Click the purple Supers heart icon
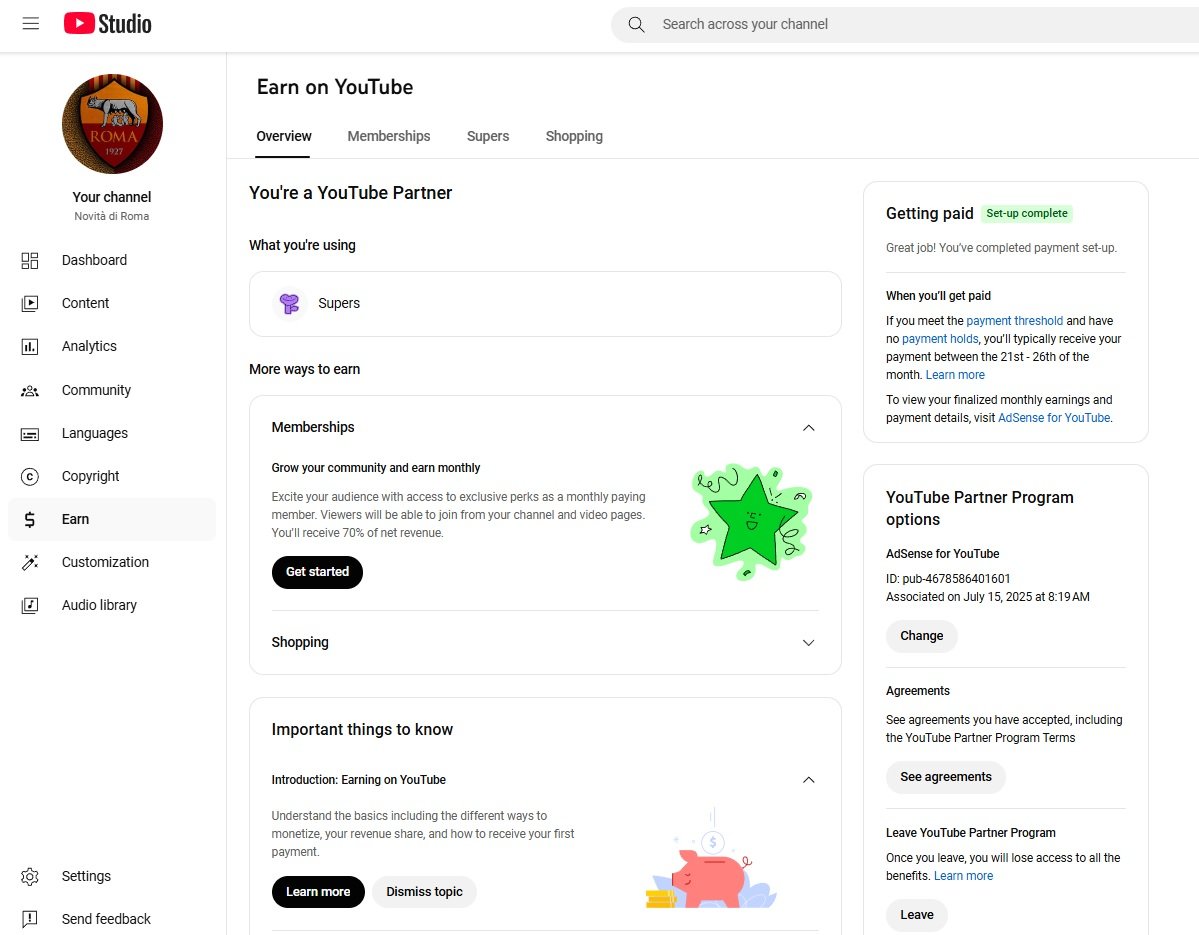 [x=290, y=304]
